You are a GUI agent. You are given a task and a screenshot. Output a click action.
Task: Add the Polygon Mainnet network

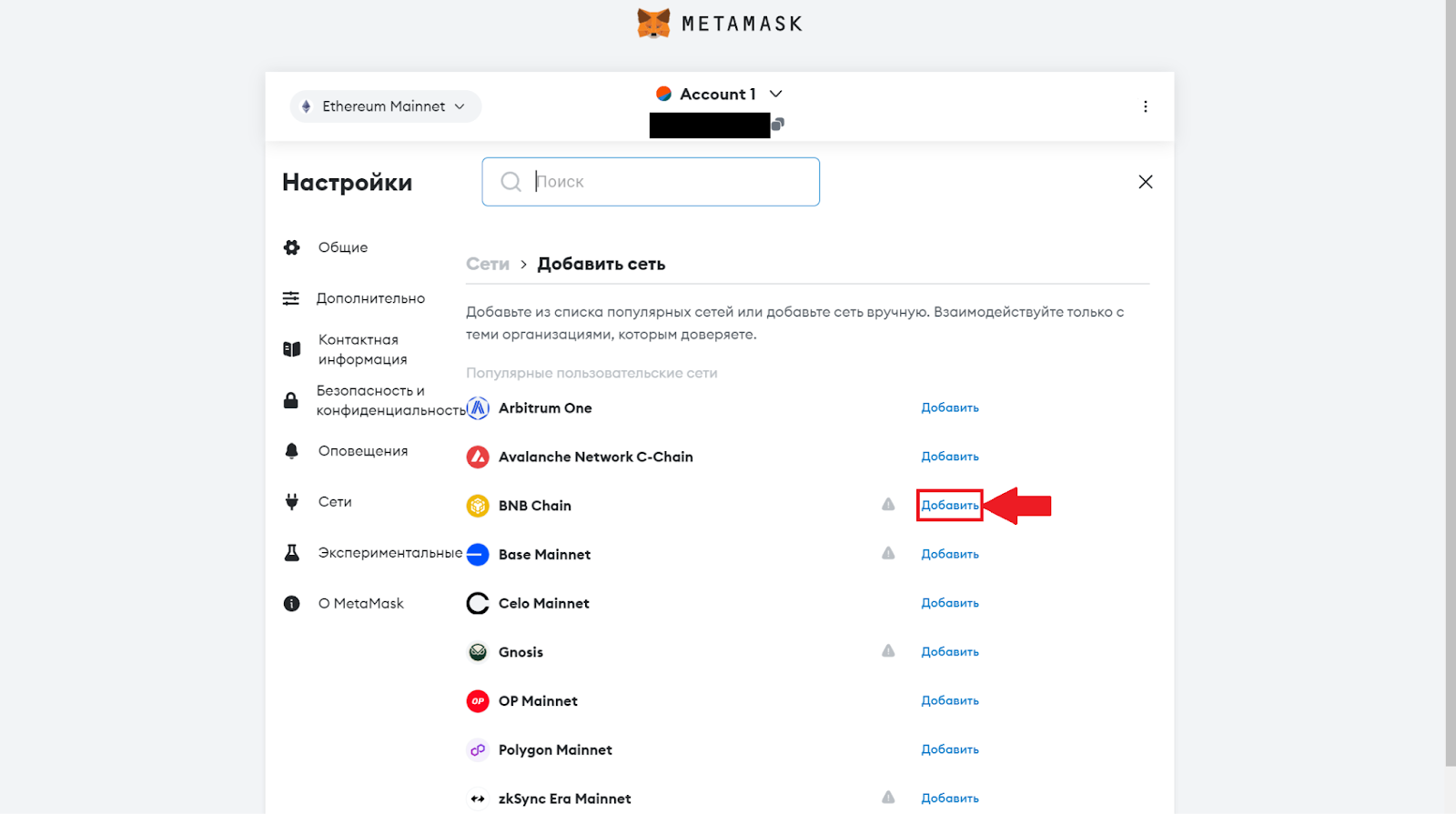tap(949, 749)
